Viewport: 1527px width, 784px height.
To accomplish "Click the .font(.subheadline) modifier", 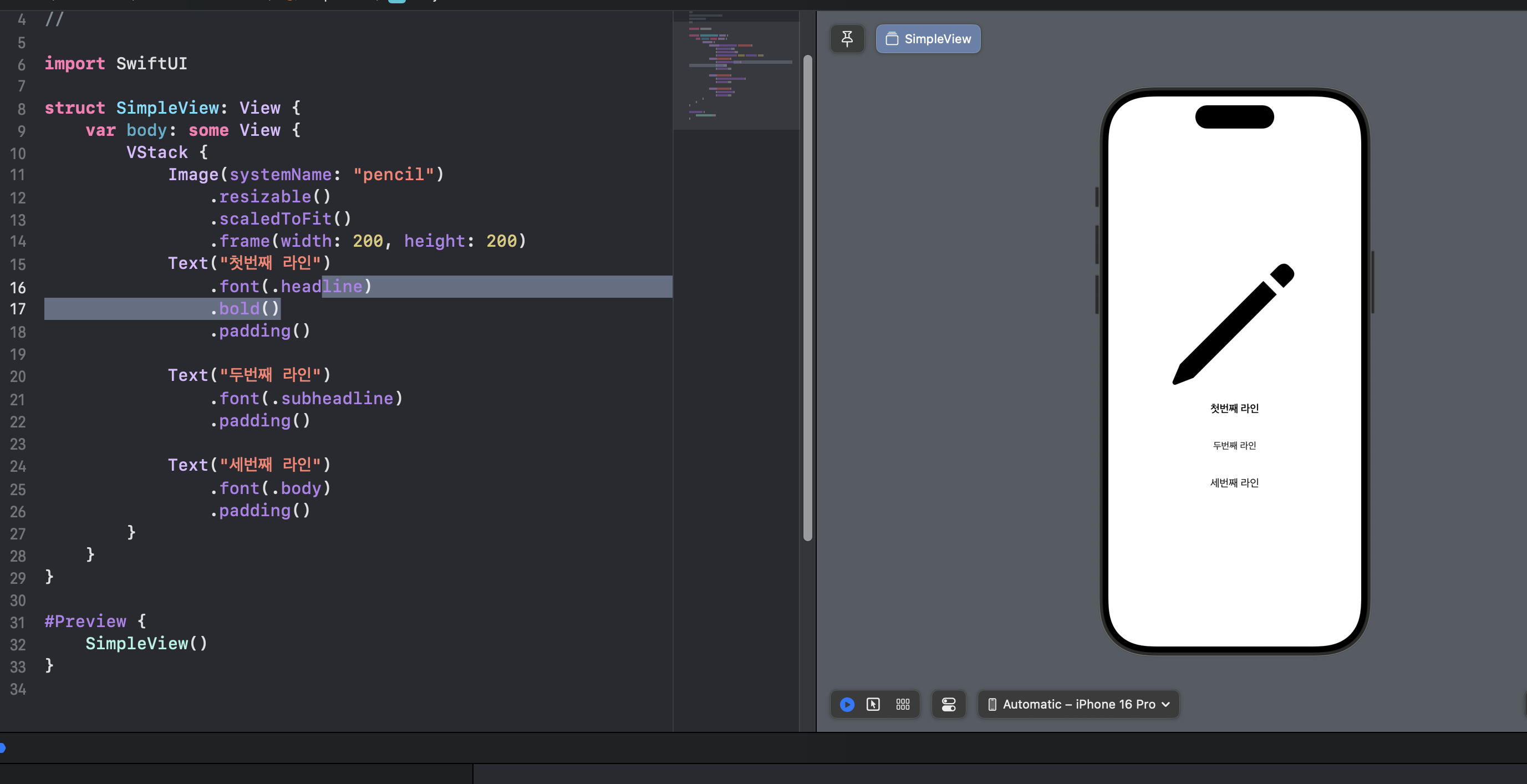I will [x=307, y=398].
